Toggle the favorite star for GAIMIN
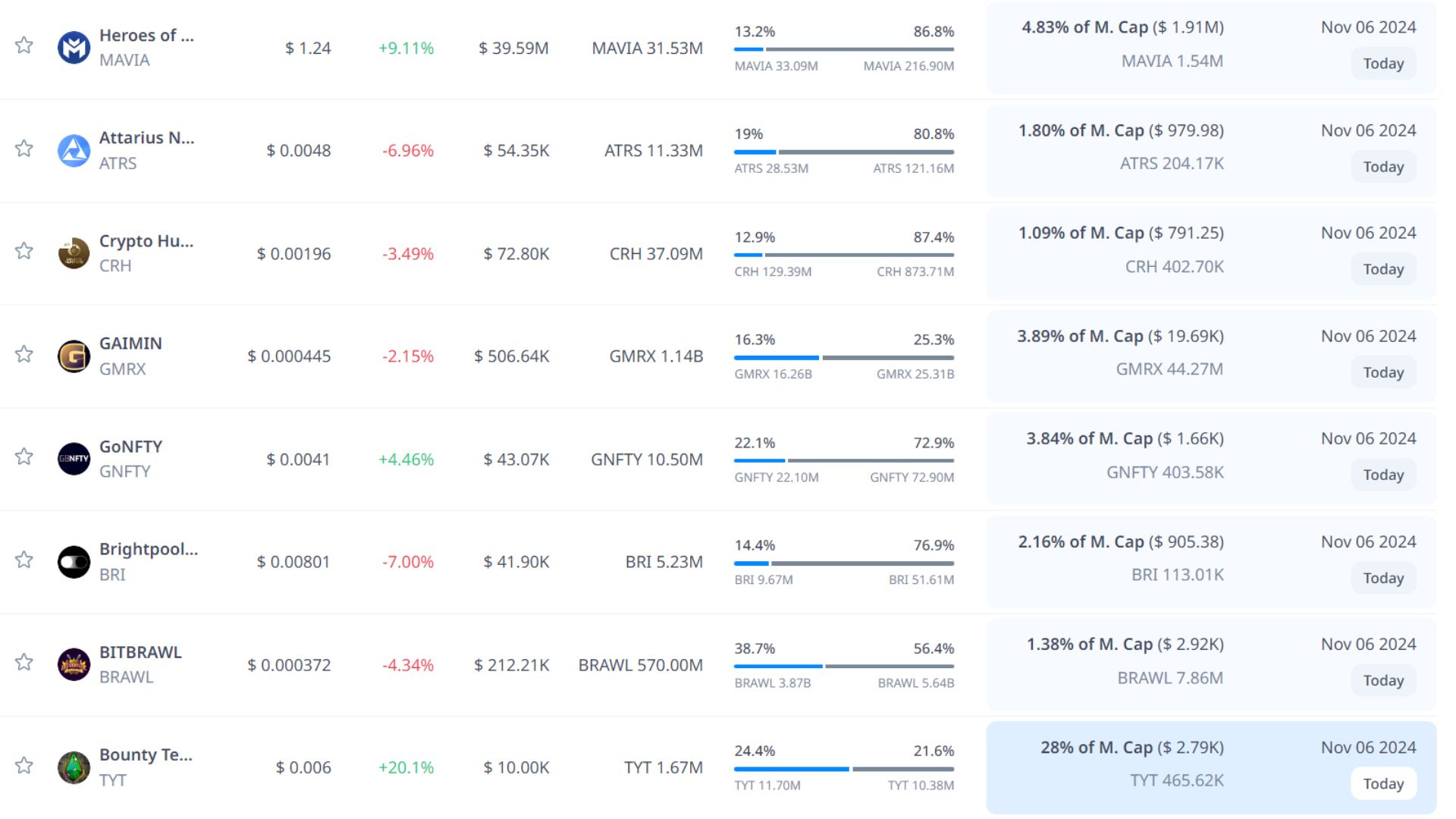 [24, 354]
